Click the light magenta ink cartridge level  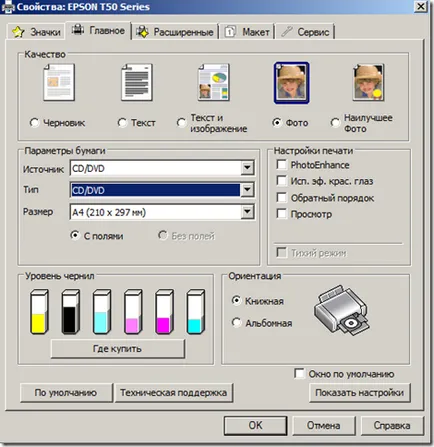(x=133, y=312)
